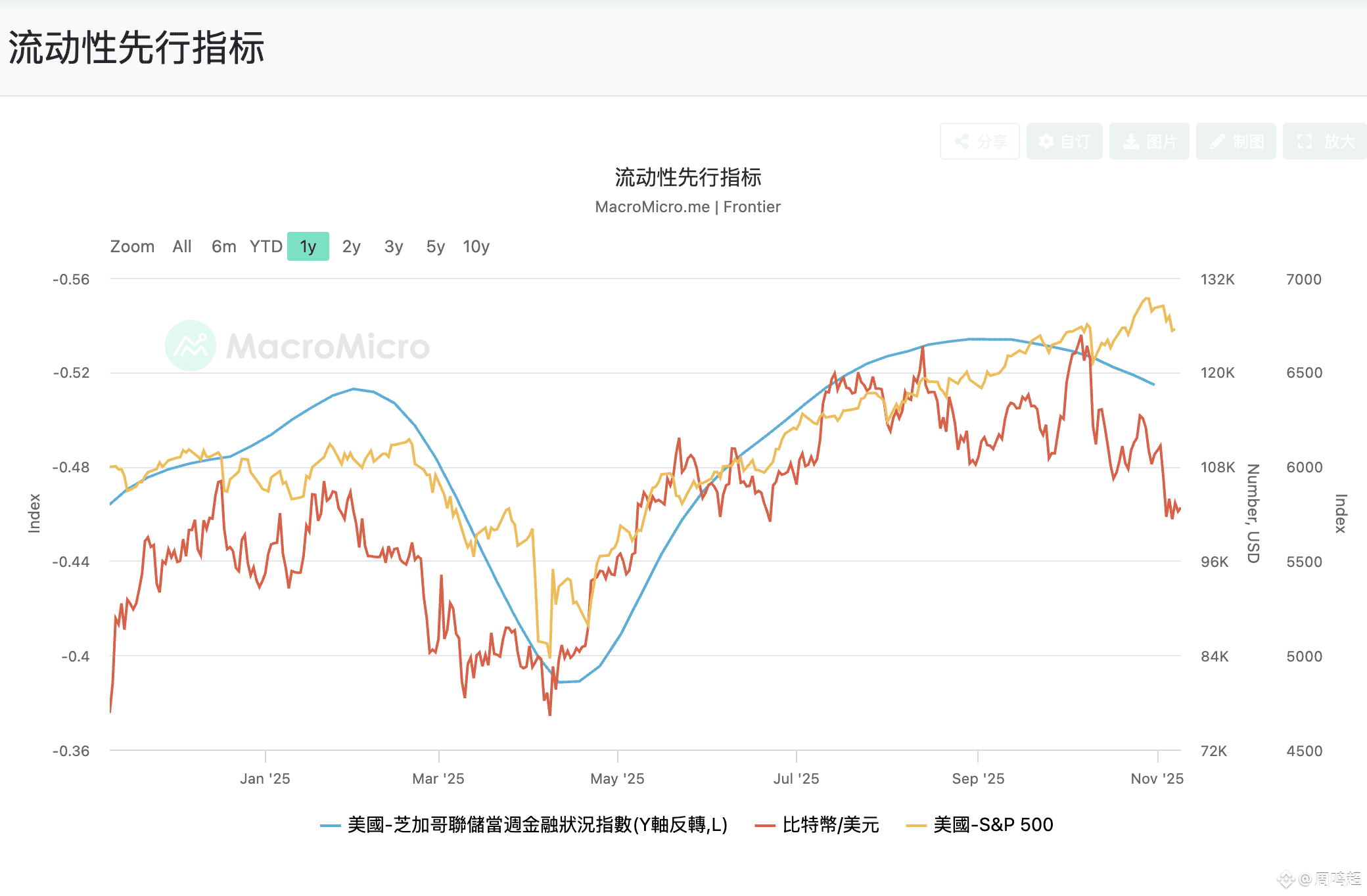This screenshot has width=1367, height=896.
Task: Toggle the blue Chicago Fed NFCI legend line
Action: pyautogui.click(x=537, y=824)
